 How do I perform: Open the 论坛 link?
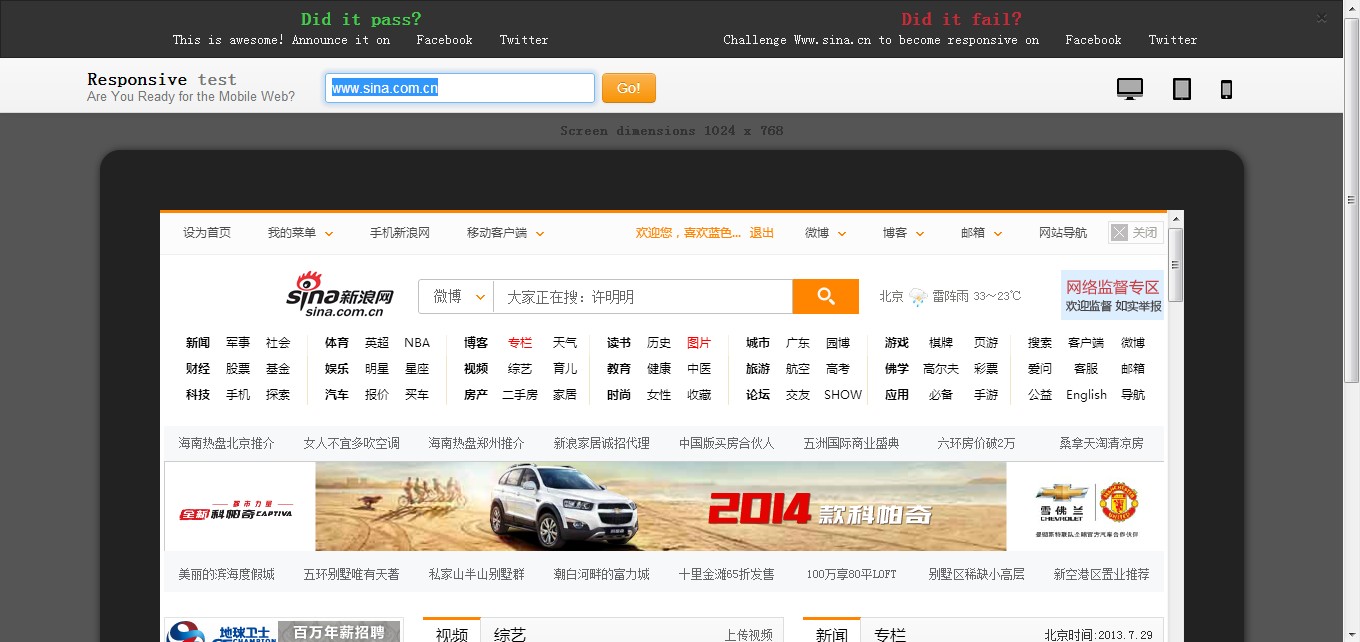pos(758,395)
